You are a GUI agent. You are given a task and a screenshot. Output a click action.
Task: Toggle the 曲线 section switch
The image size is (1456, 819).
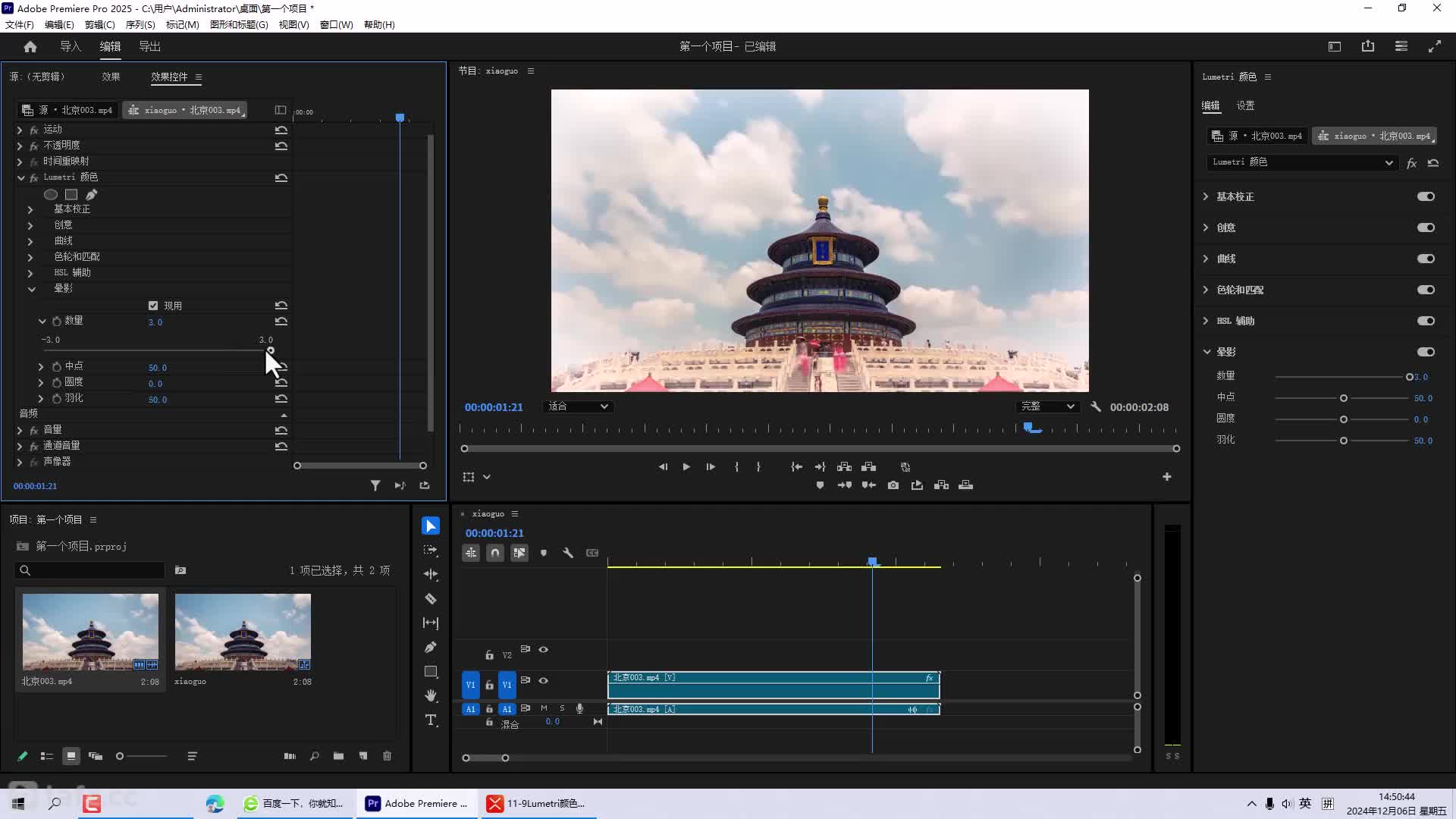(1426, 259)
